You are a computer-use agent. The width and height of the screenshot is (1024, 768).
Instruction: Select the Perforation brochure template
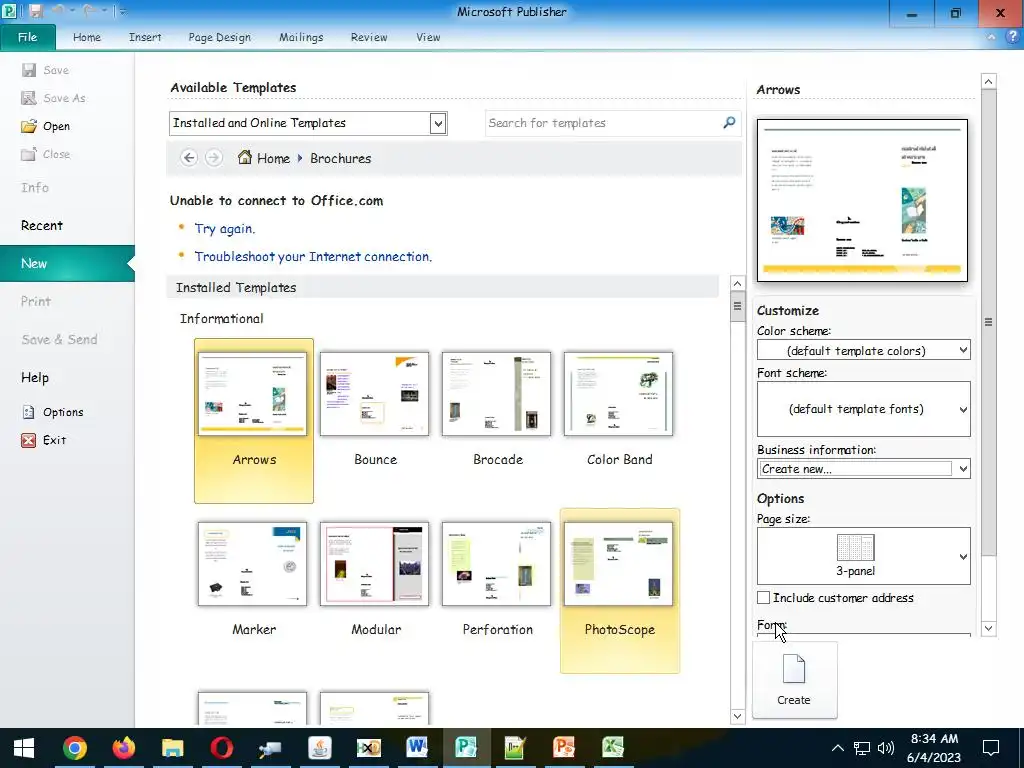tap(497, 581)
